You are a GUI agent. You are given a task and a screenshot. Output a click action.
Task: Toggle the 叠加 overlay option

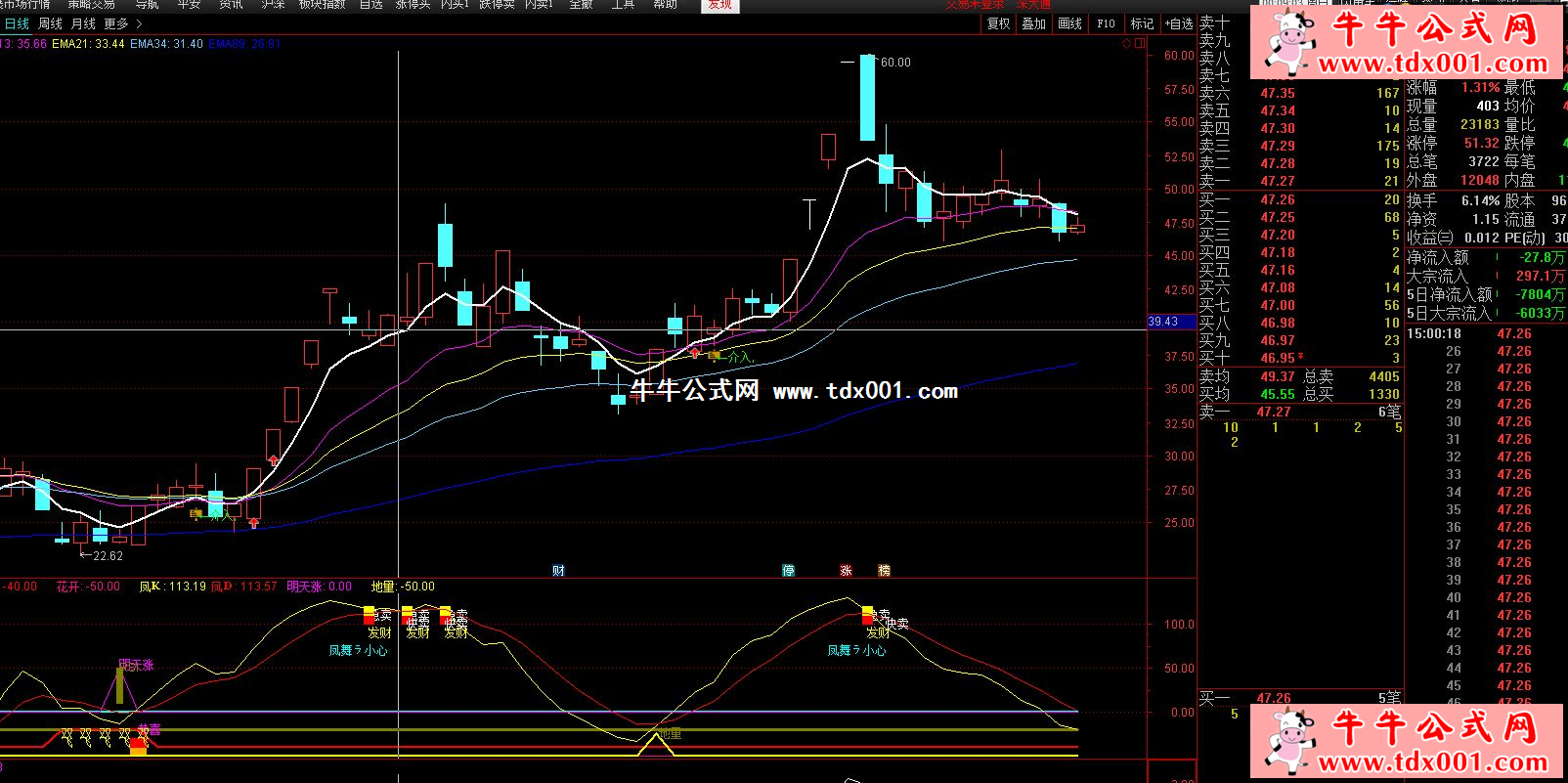[1033, 23]
